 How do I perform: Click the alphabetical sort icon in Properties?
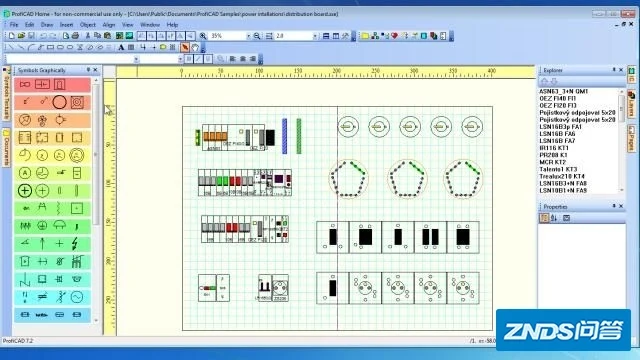[554, 218]
